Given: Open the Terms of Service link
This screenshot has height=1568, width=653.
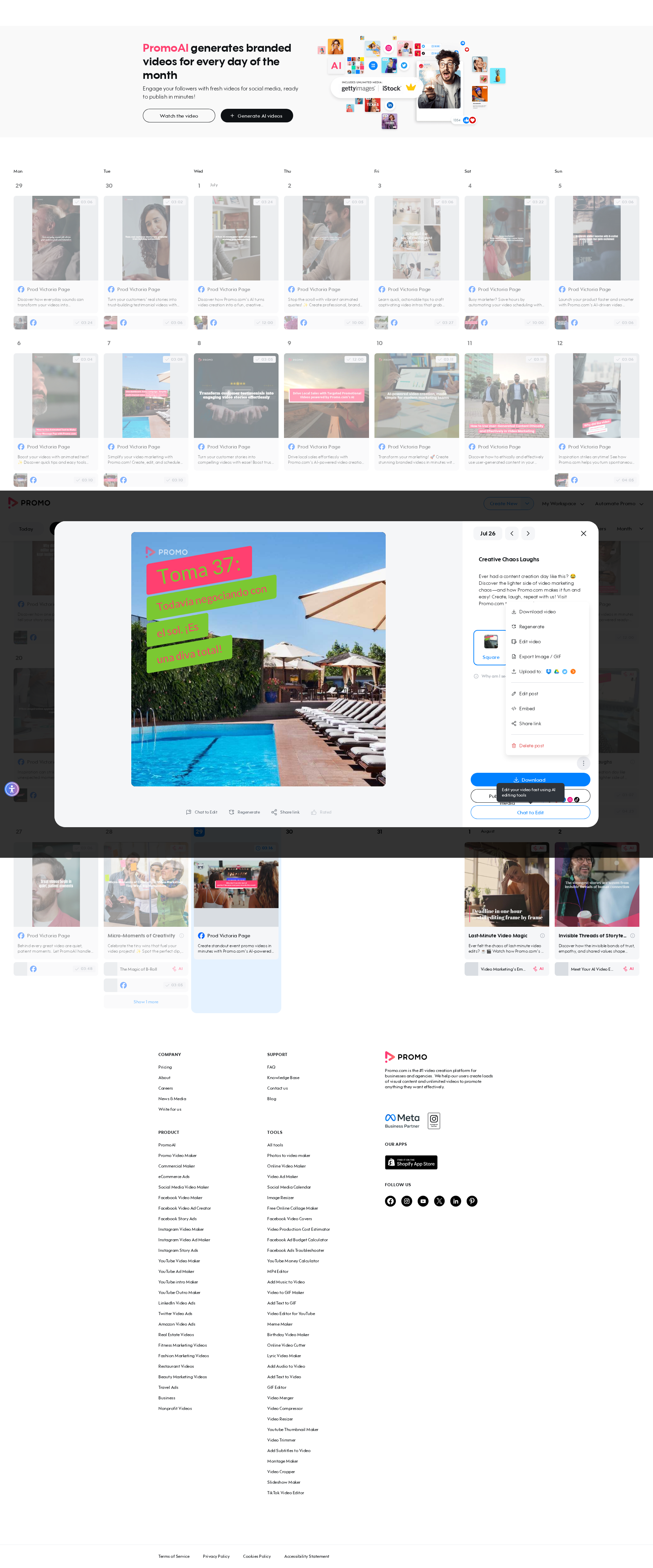Looking at the screenshot, I should 173,1556.
